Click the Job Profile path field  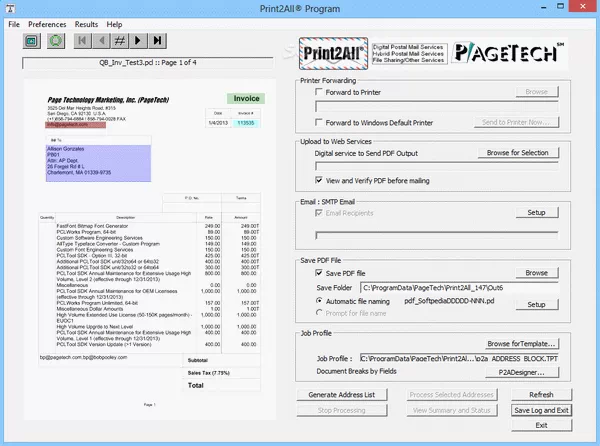point(459,358)
